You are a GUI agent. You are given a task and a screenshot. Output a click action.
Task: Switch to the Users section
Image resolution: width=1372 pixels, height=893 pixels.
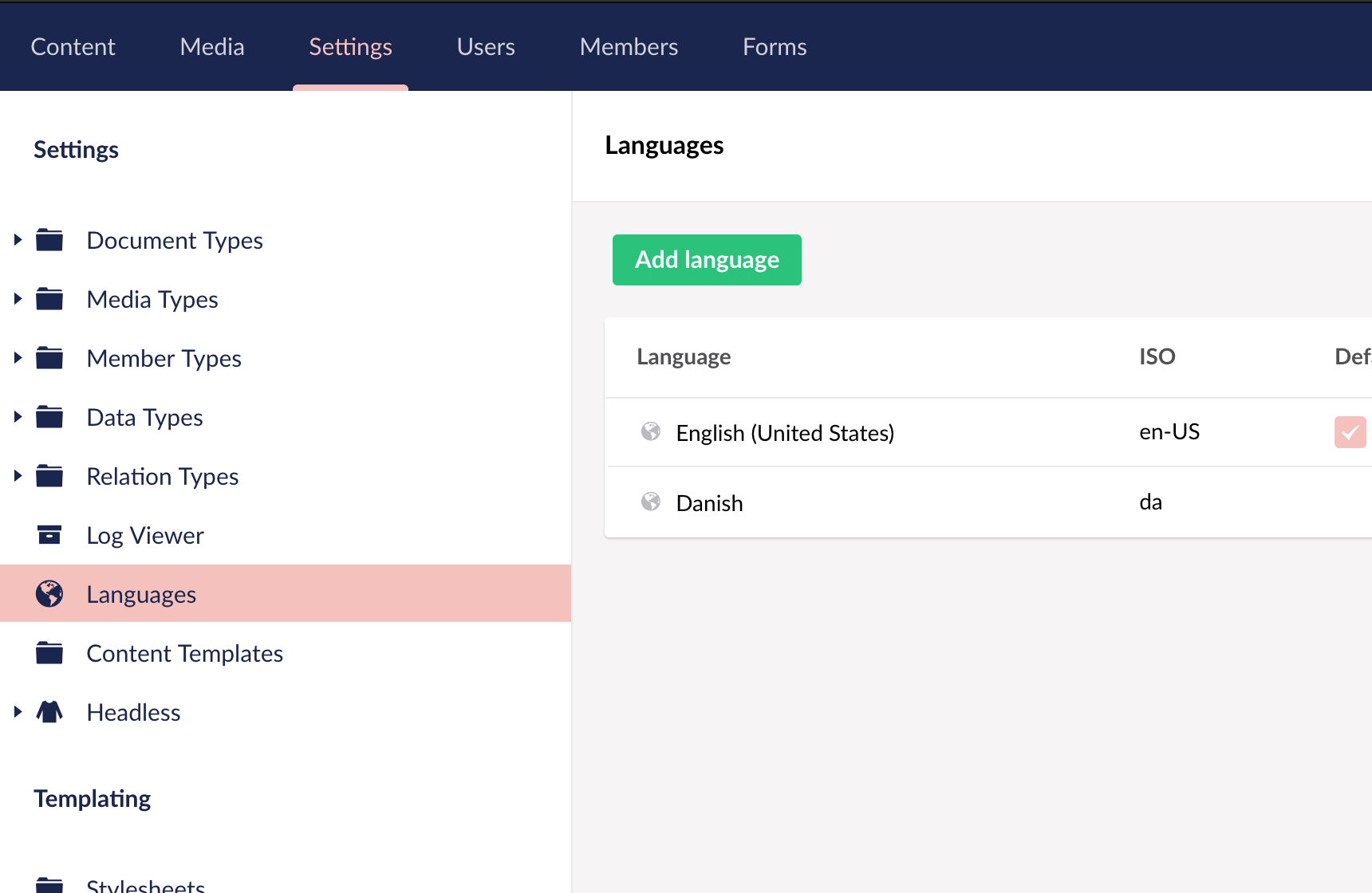point(485,46)
